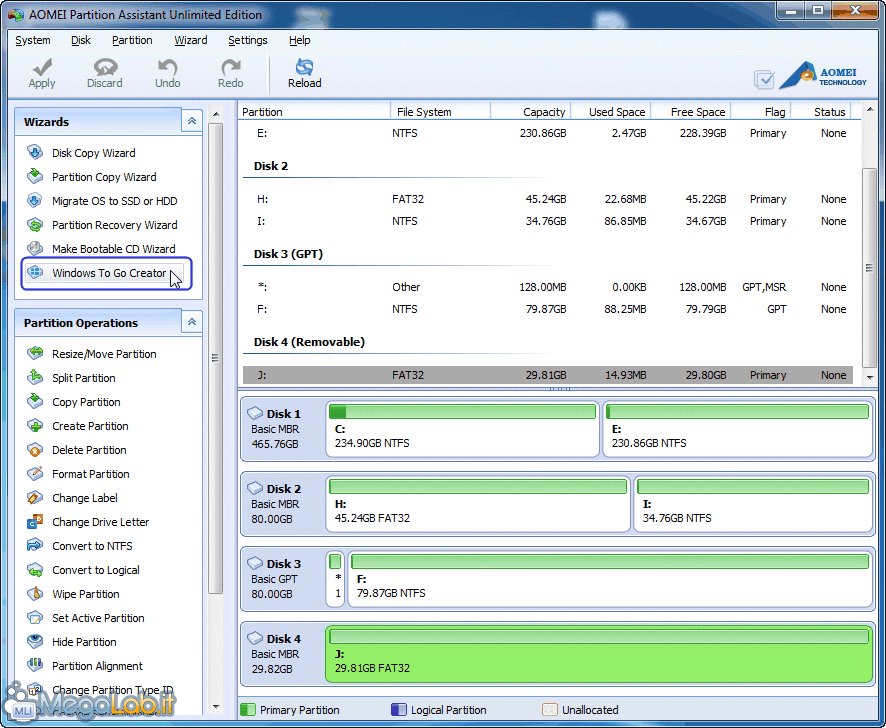Image resolution: width=886 pixels, height=728 pixels.
Task: Open Windows To Go Creator icon
Action: (35, 272)
